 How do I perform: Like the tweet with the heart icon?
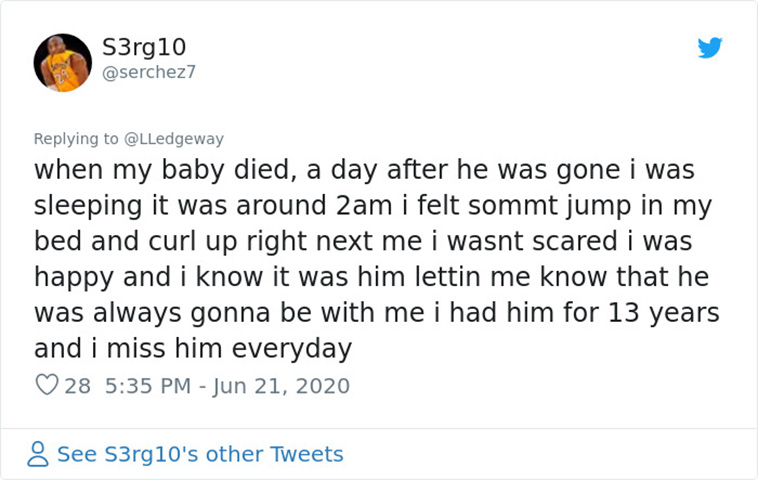(x=47, y=385)
